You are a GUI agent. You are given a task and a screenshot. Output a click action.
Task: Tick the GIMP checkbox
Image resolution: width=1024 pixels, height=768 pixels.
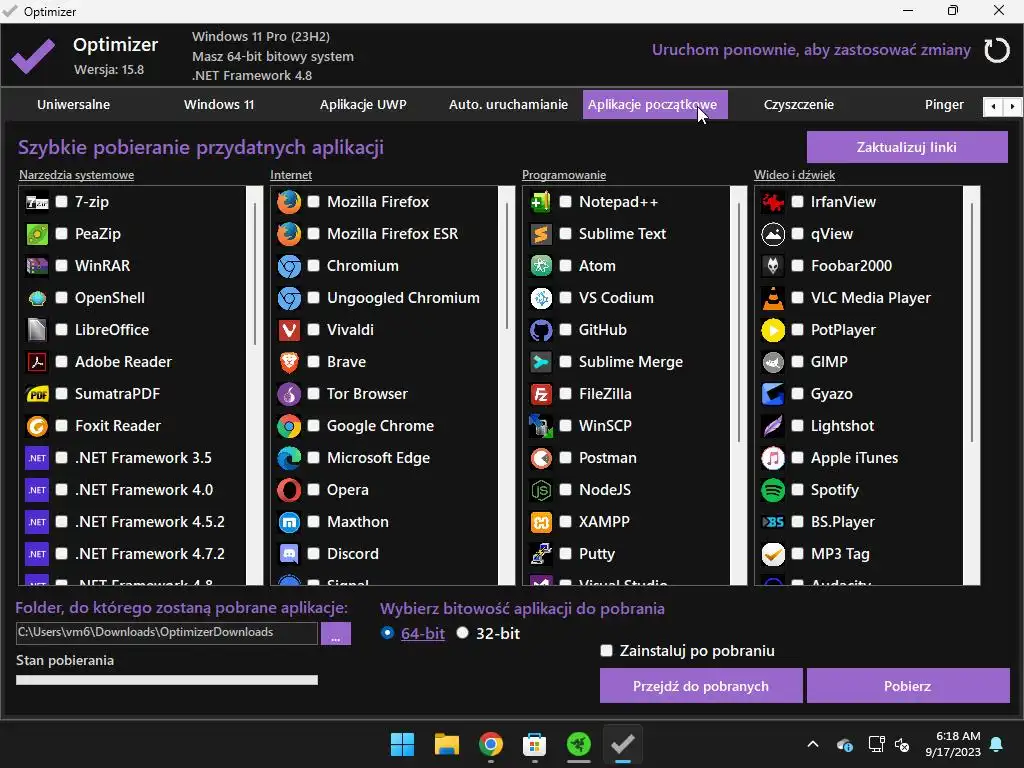797,361
